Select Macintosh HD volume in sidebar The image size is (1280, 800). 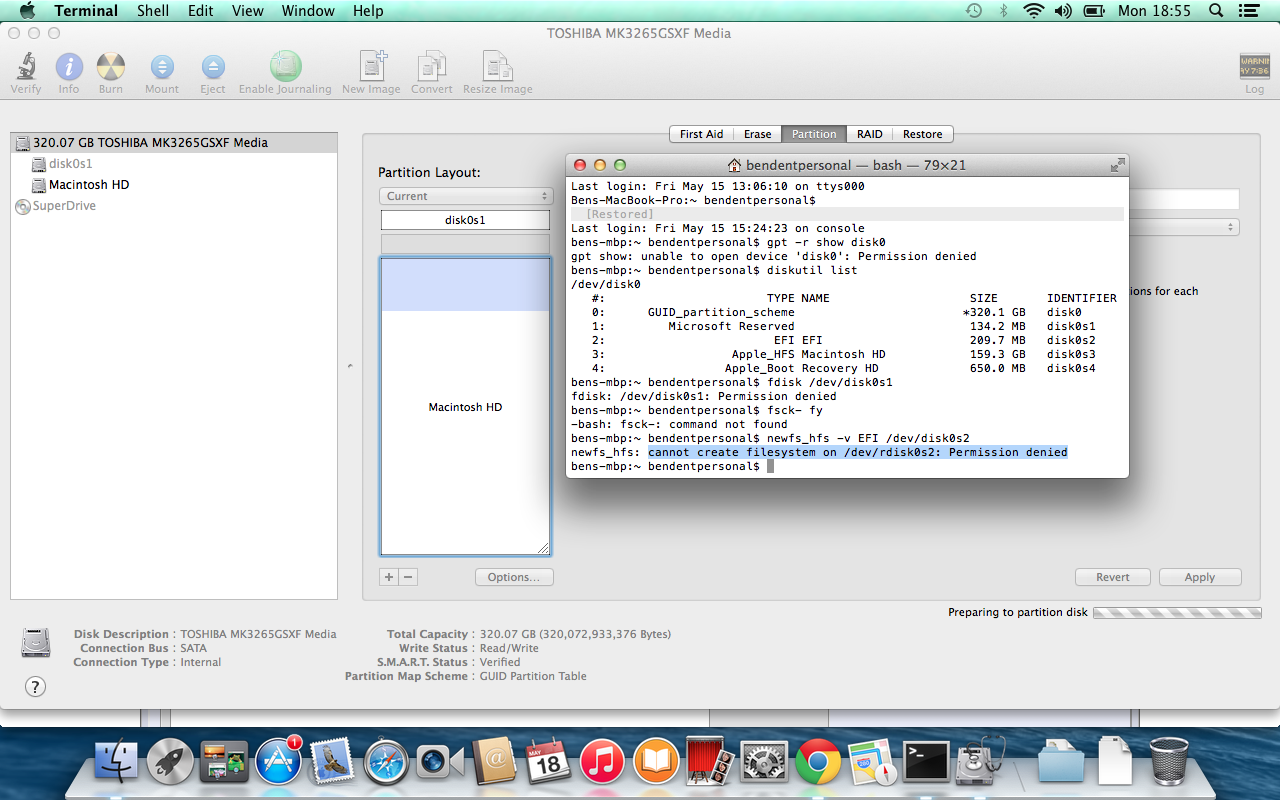tap(173, 184)
